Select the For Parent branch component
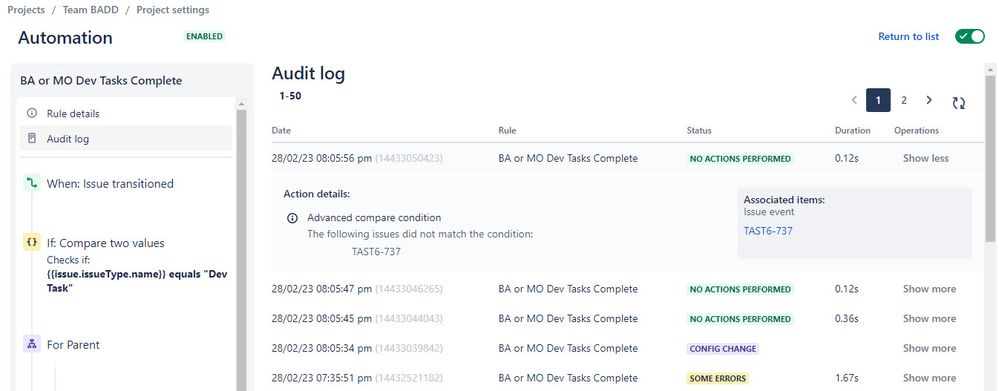999x391 pixels. click(x=73, y=345)
